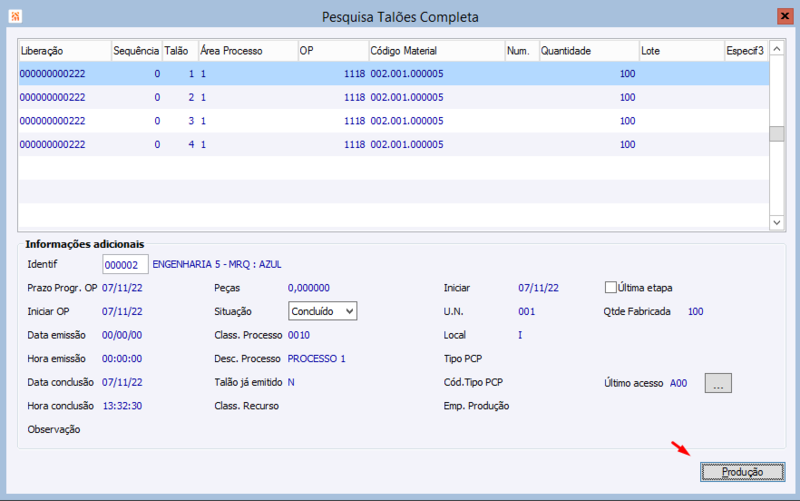This screenshot has width=800, height=501.
Task: Click the Observação label
Action: tap(54, 429)
